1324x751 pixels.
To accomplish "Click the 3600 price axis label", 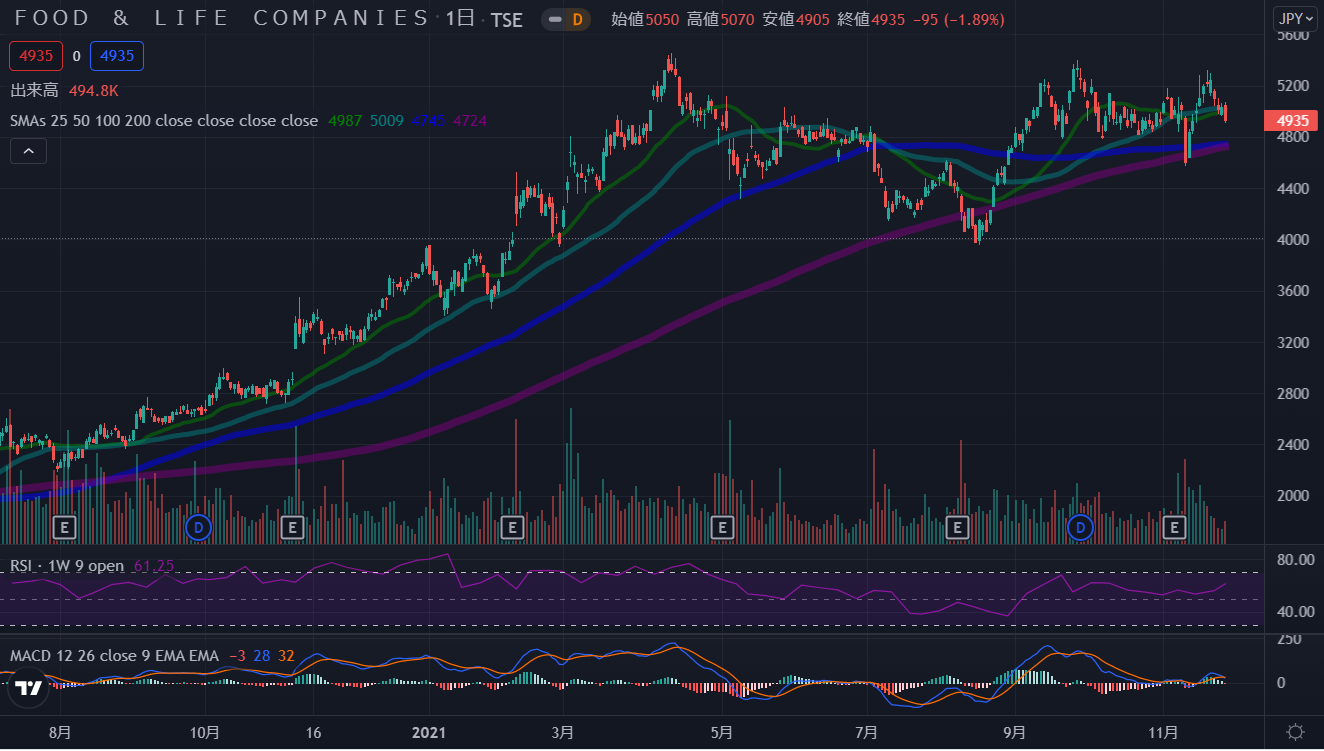I will point(1293,291).
